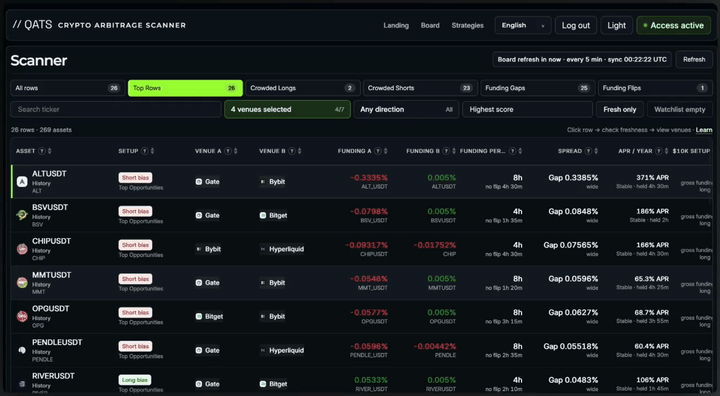720x396 pixels.
Task: Open the Learn link
Action: tap(704, 130)
